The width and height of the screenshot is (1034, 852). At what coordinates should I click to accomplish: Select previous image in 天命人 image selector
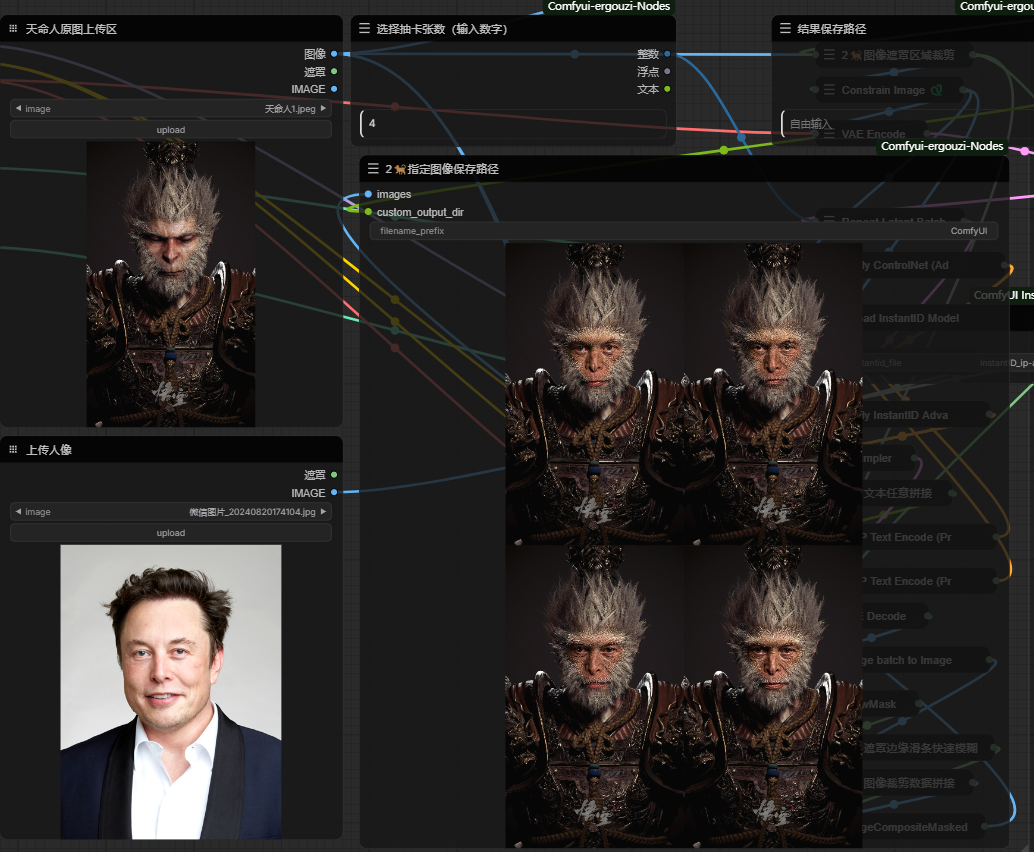tap(18, 108)
